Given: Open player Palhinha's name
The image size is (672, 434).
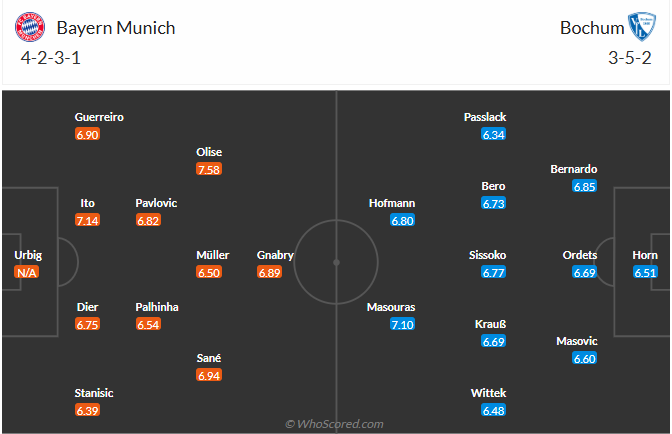Looking at the screenshot, I should pos(157,307).
